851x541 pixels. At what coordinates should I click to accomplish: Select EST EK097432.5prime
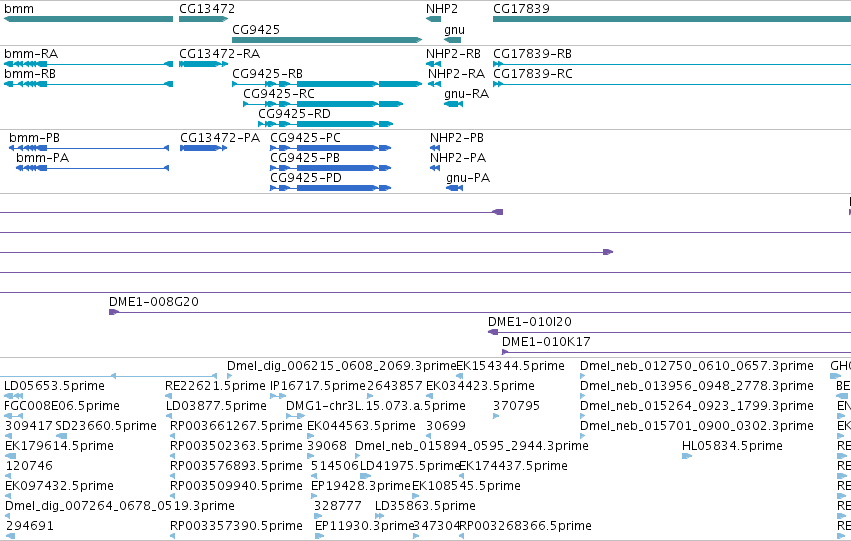point(8,497)
